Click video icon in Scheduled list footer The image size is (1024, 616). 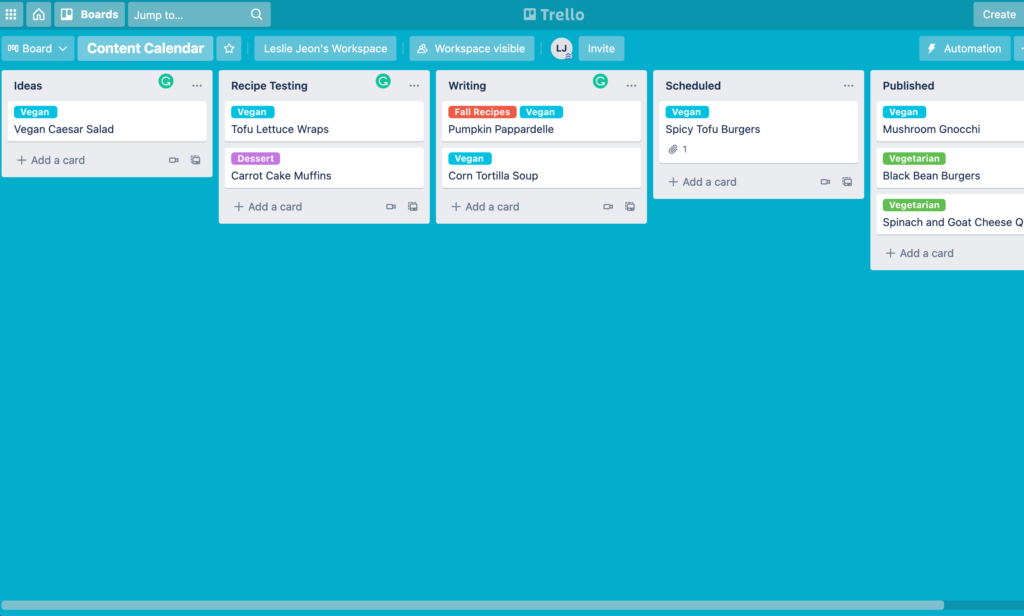tap(825, 182)
